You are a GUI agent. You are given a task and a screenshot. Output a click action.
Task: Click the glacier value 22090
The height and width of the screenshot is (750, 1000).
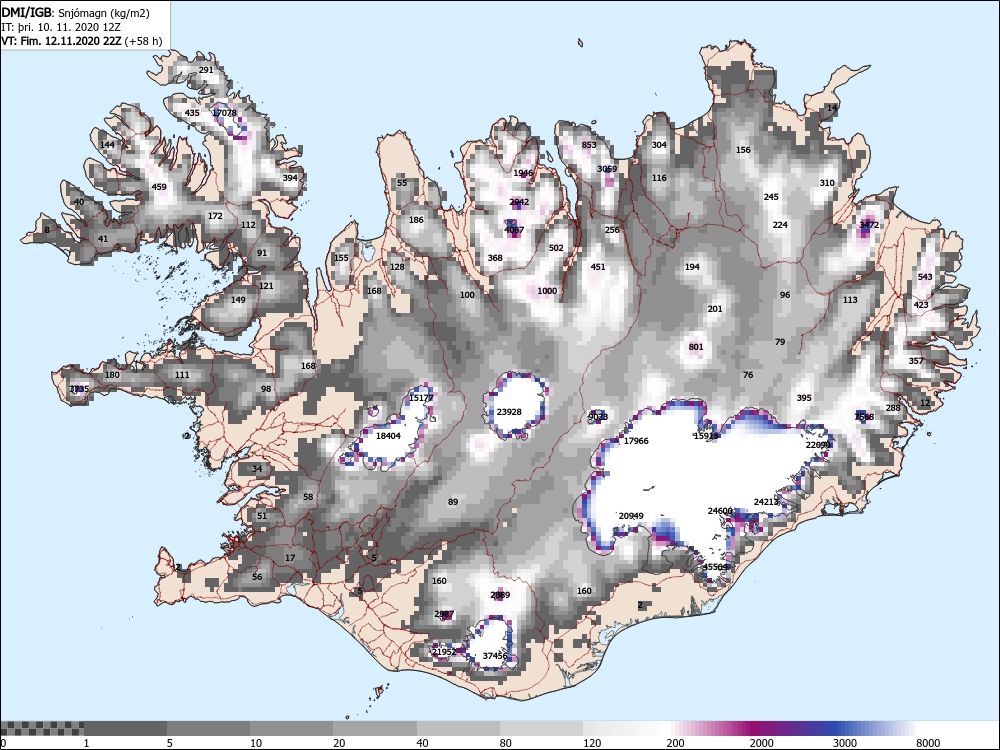(818, 445)
